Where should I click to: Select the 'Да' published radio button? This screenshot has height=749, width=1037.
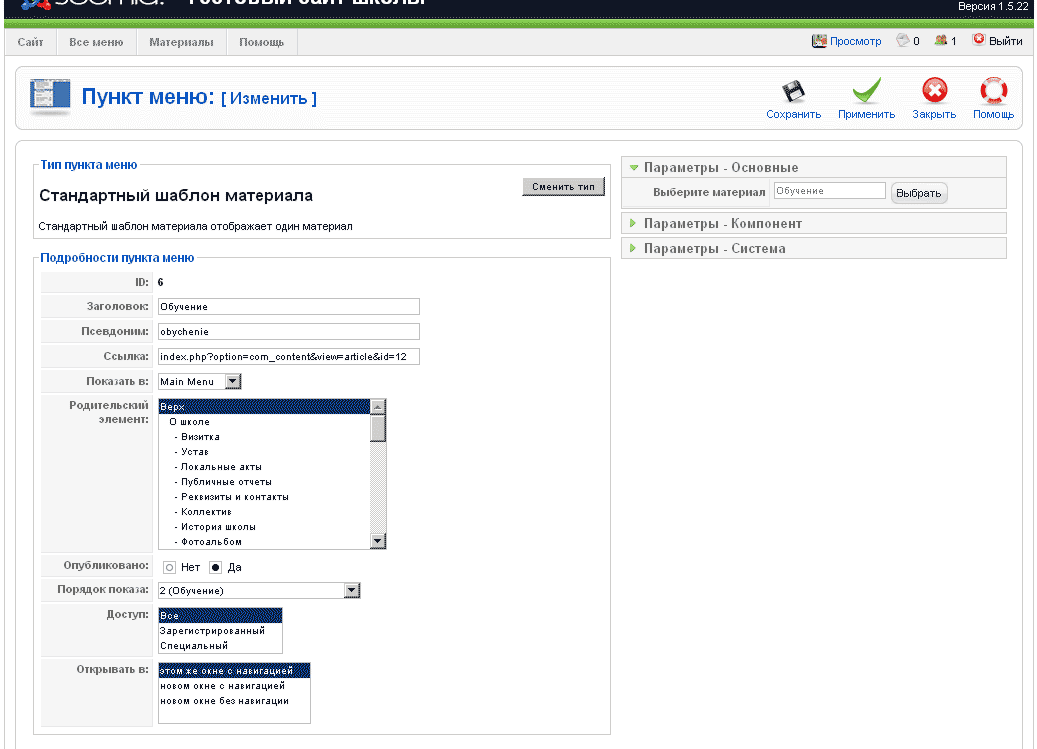(x=215, y=567)
